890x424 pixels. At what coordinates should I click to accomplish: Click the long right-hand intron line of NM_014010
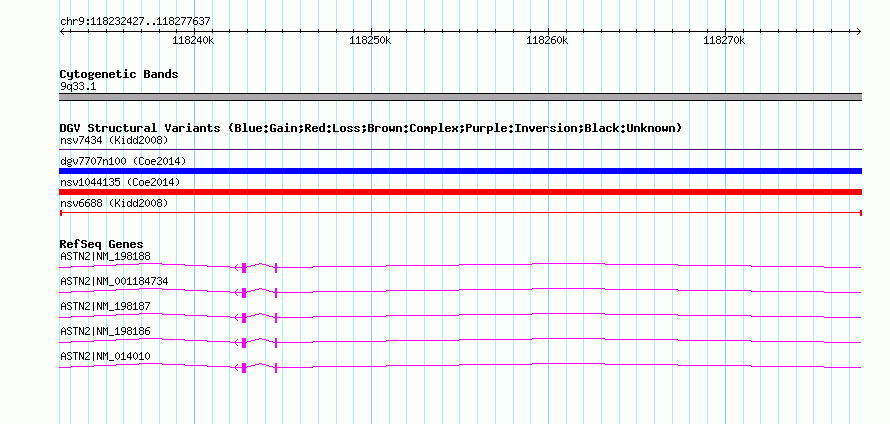point(569,363)
